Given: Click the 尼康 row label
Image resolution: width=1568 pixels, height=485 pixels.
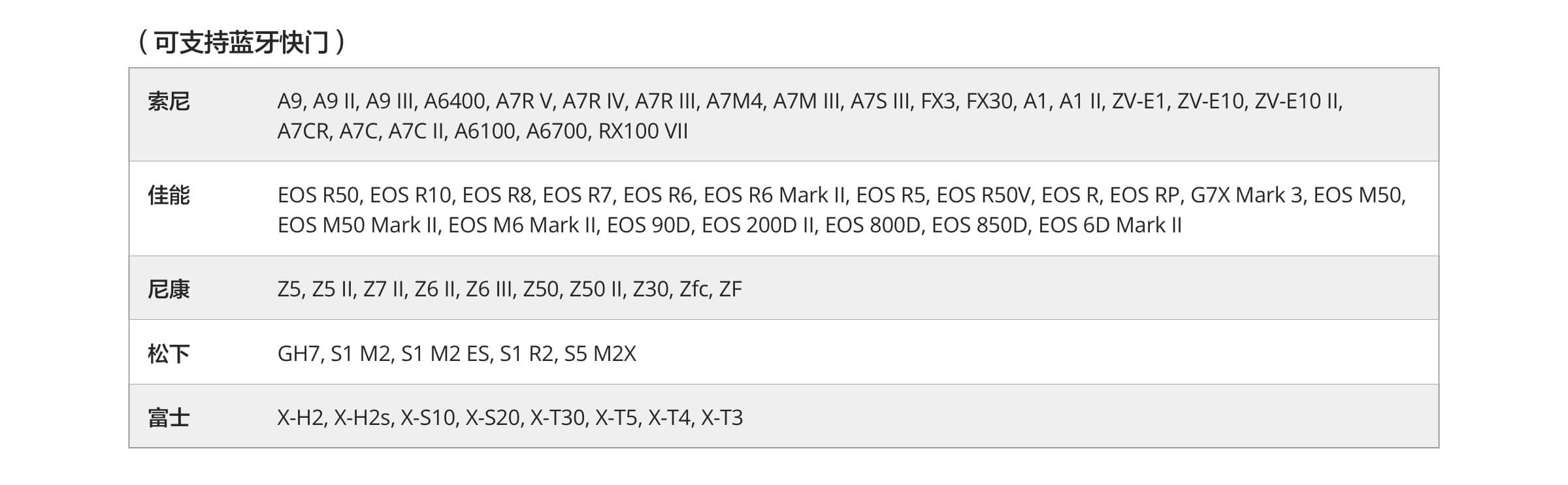Looking at the screenshot, I should pyautogui.click(x=169, y=289).
